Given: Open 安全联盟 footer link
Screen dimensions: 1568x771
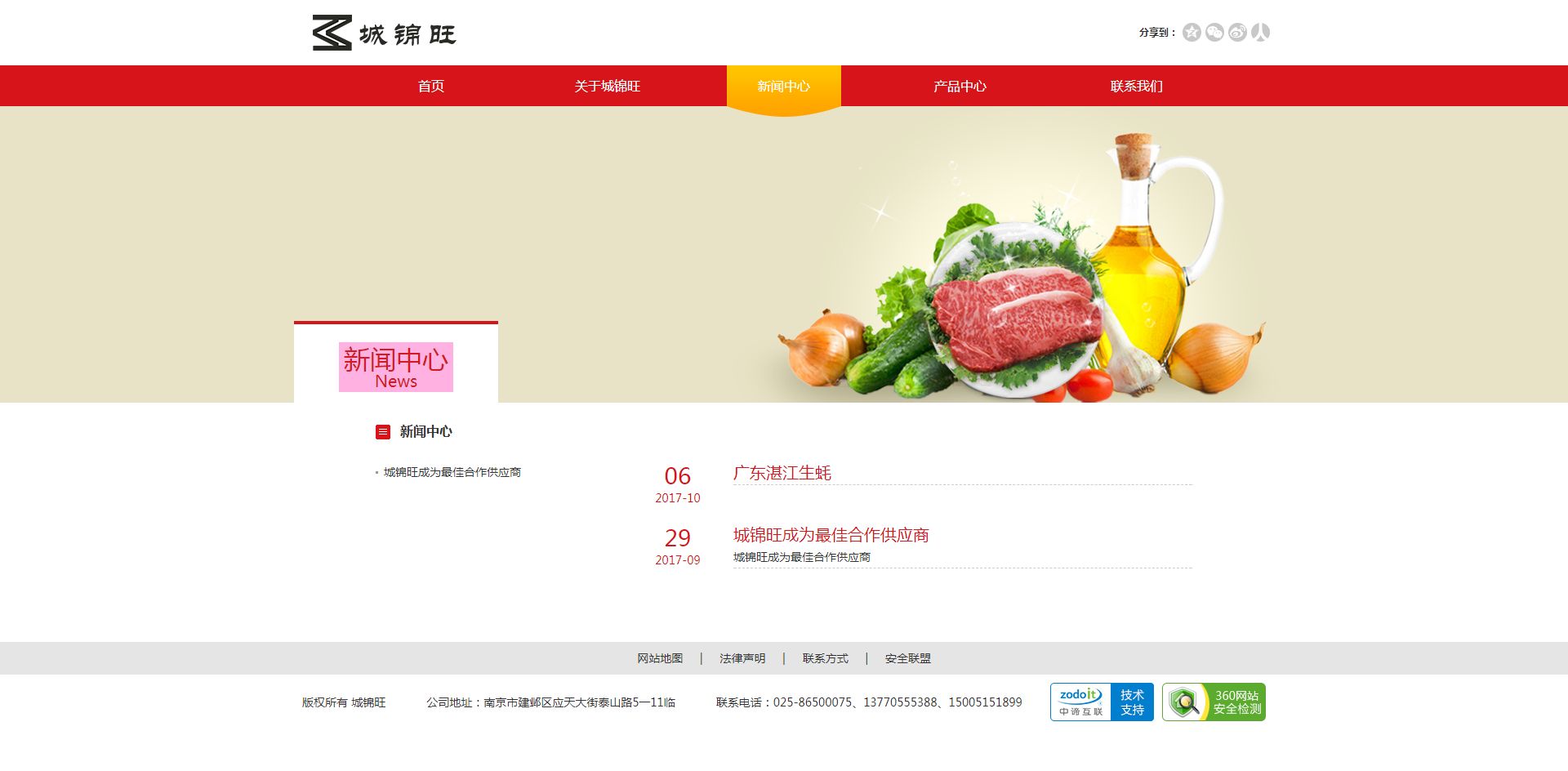Looking at the screenshot, I should [907, 658].
